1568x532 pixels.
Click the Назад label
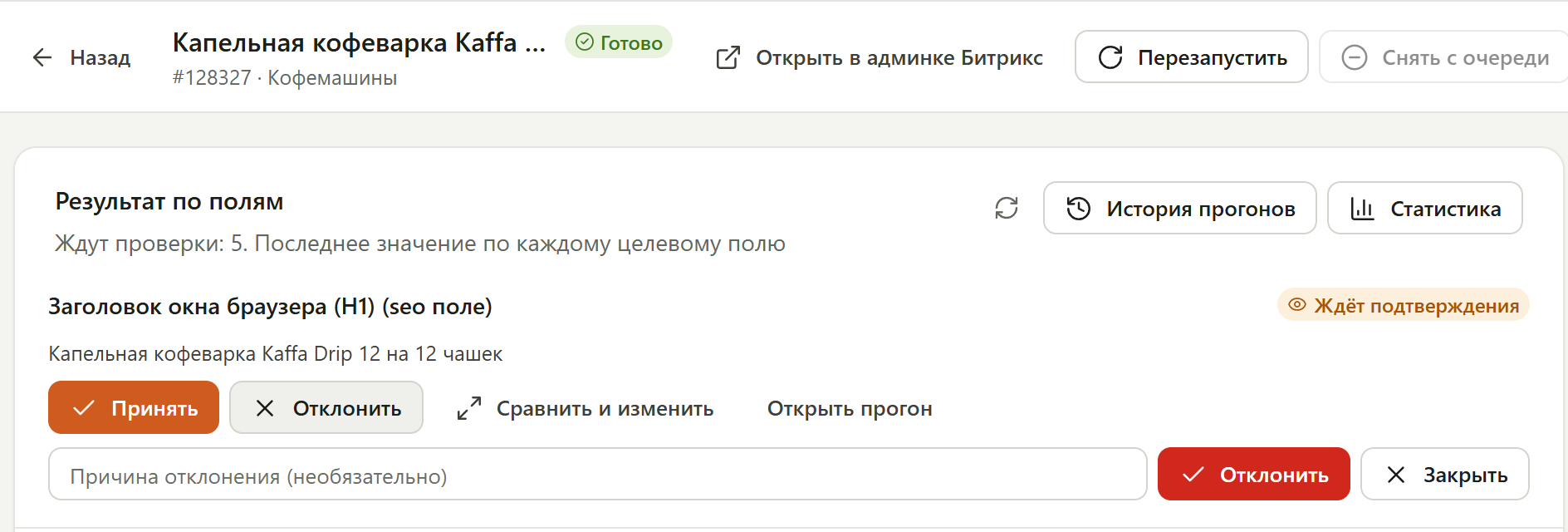pyautogui.click(x=100, y=57)
